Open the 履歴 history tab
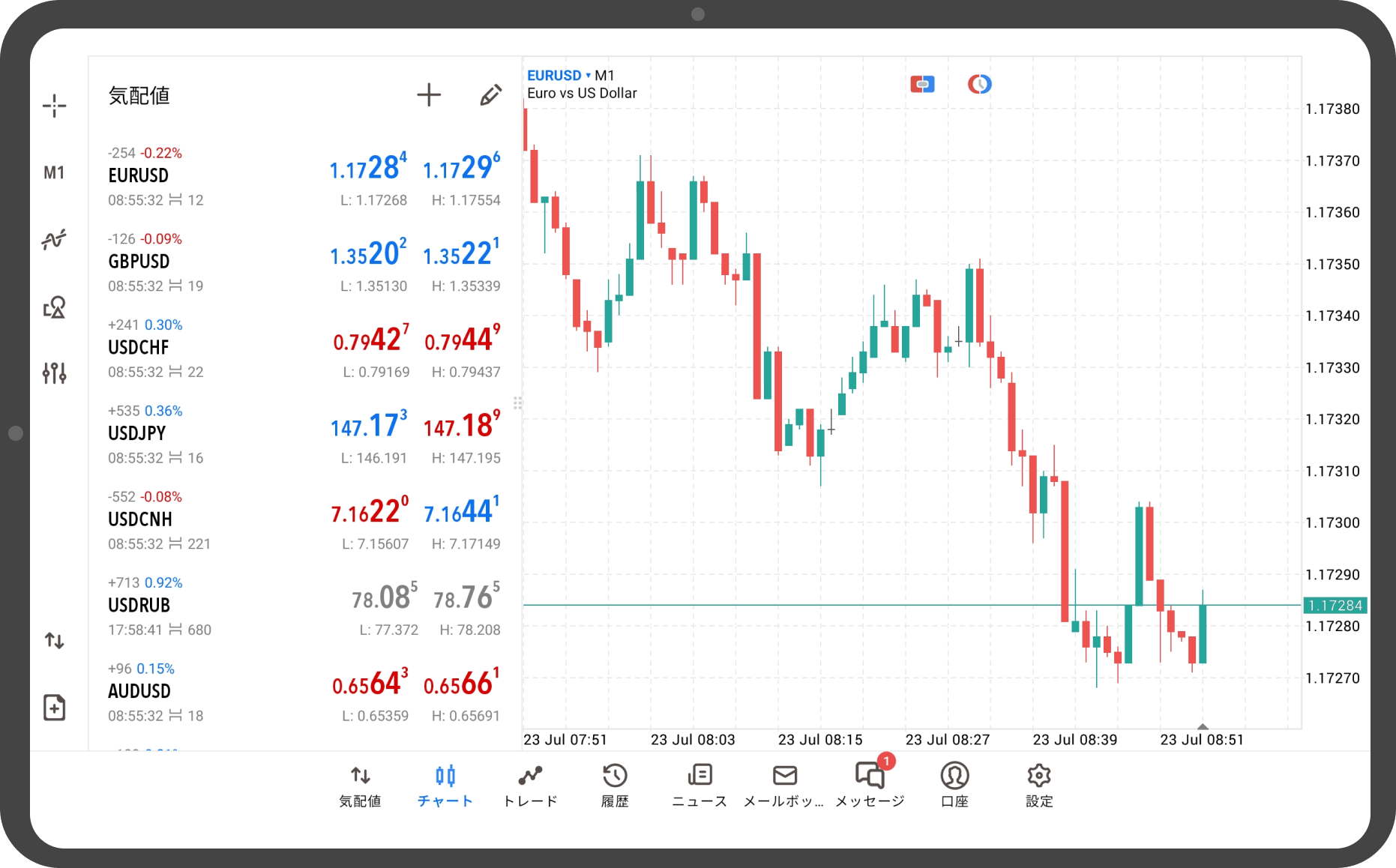 615,786
